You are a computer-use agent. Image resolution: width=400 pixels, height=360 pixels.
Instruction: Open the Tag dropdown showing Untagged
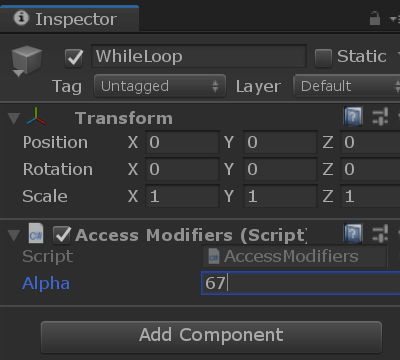pyautogui.click(x=160, y=86)
